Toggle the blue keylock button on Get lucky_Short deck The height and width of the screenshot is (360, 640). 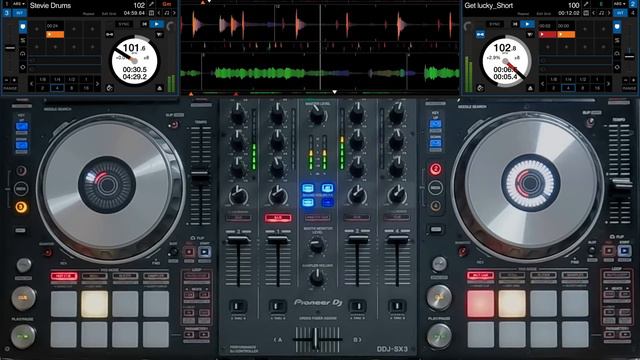(480, 34)
